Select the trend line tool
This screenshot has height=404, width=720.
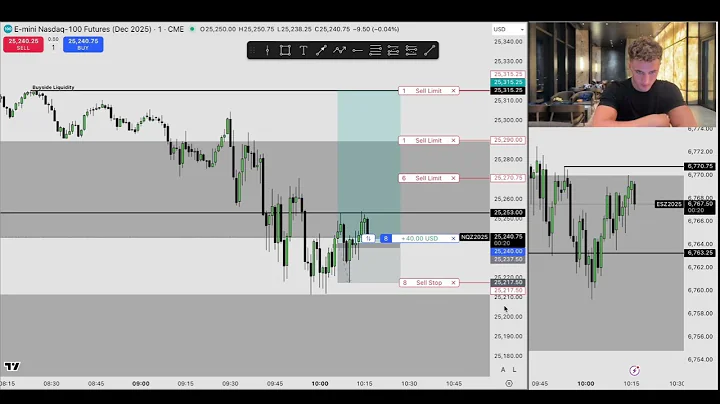pyautogui.click(x=429, y=50)
